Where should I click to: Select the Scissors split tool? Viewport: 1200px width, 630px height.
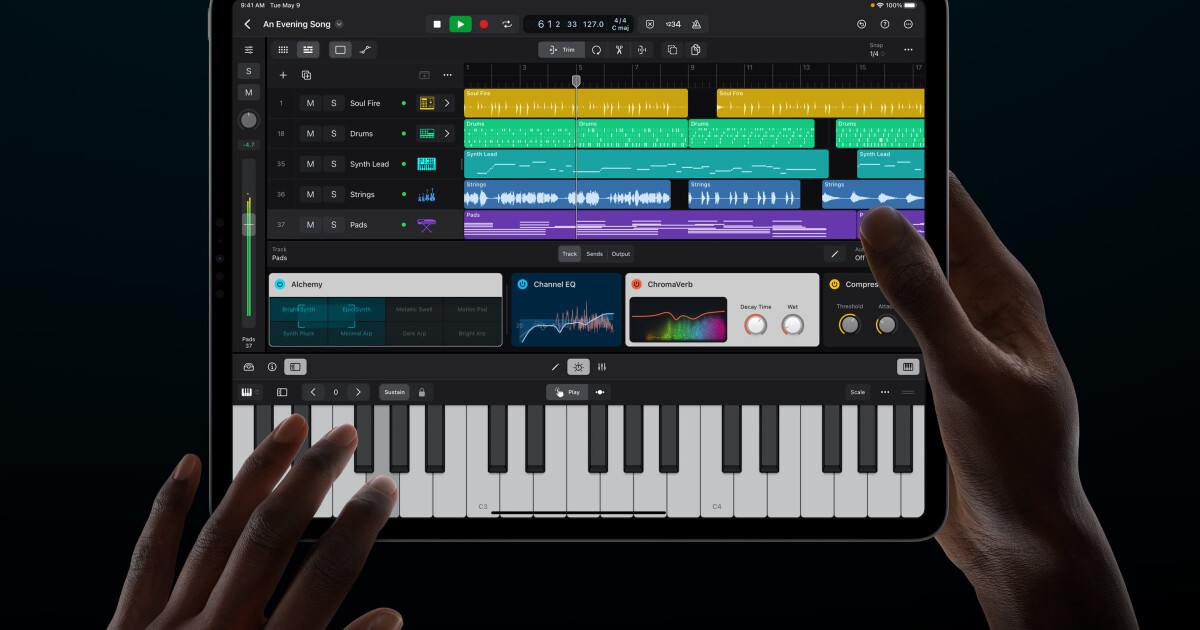[x=620, y=50]
